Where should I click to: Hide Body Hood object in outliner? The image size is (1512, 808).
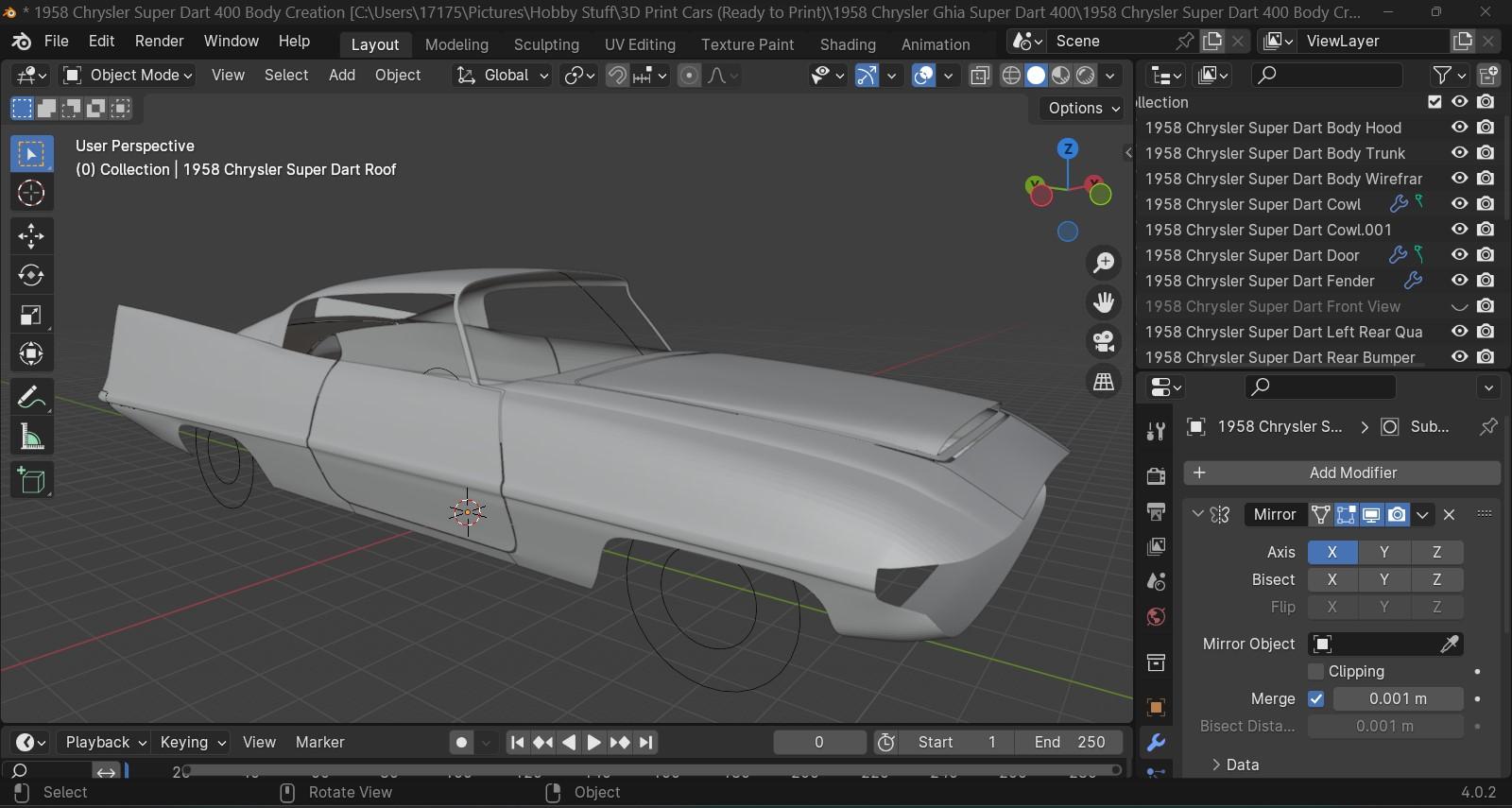click(x=1460, y=128)
